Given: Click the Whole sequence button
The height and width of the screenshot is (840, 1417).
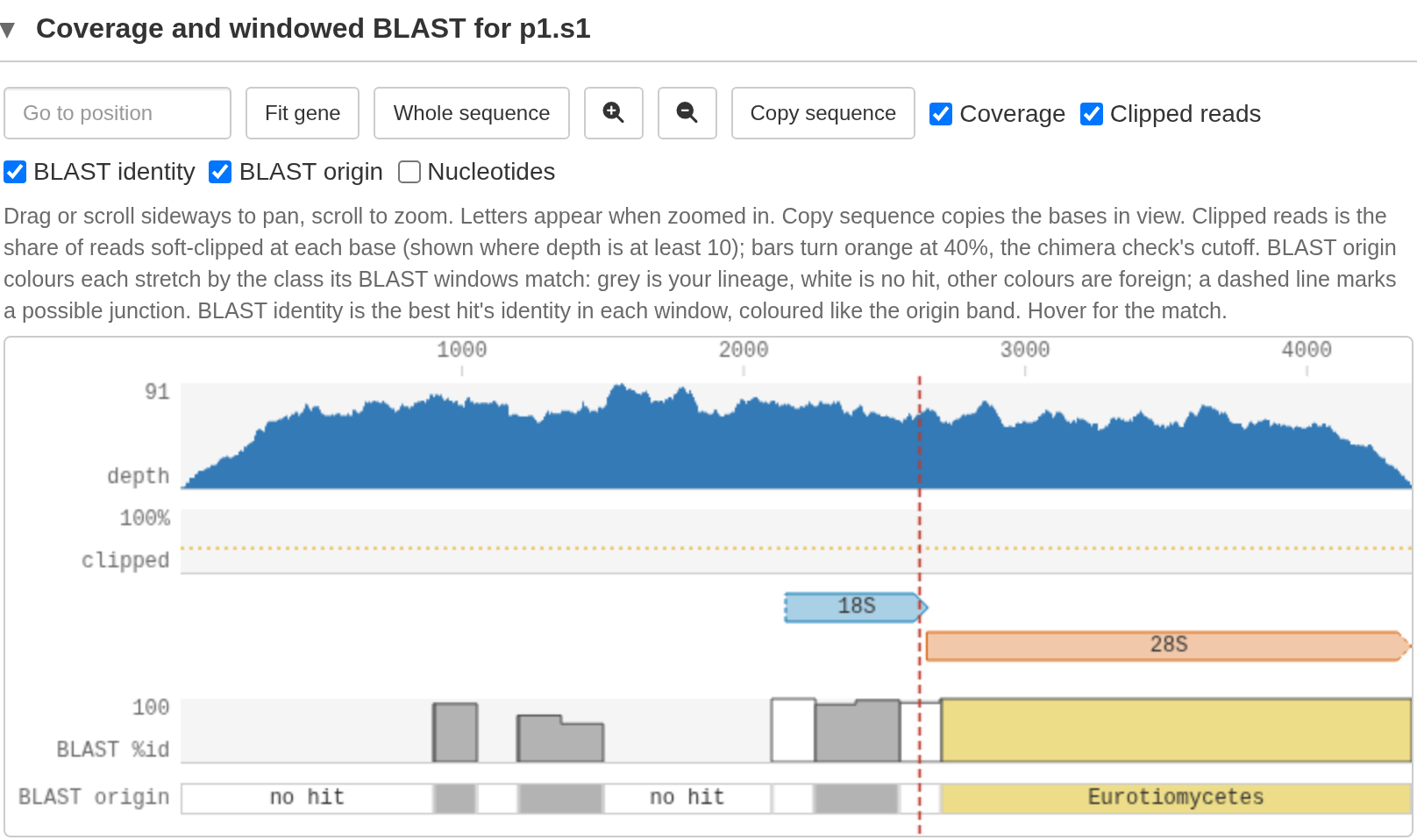Looking at the screenshot, I should (x=472, y=113).
